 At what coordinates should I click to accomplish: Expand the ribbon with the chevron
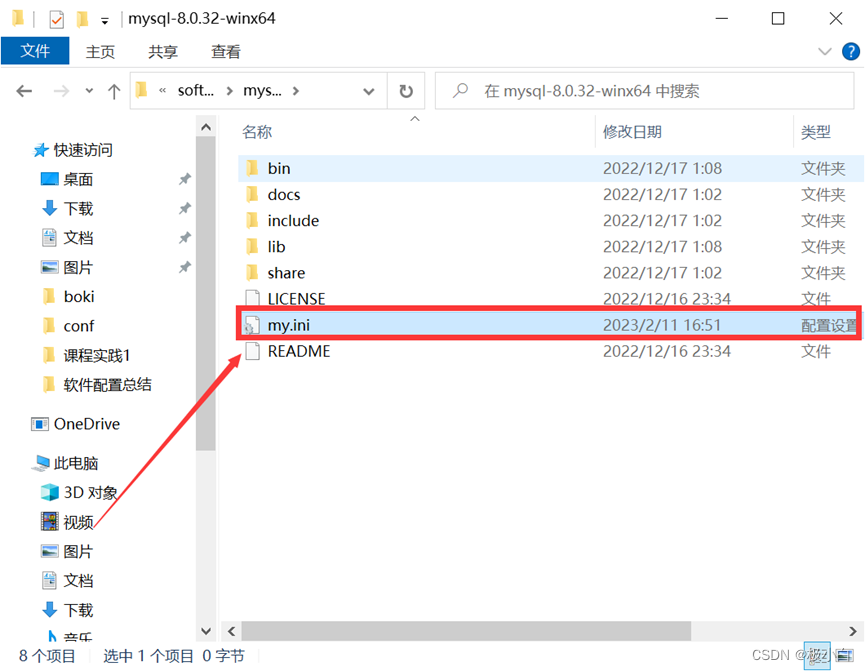pos(825,52)
